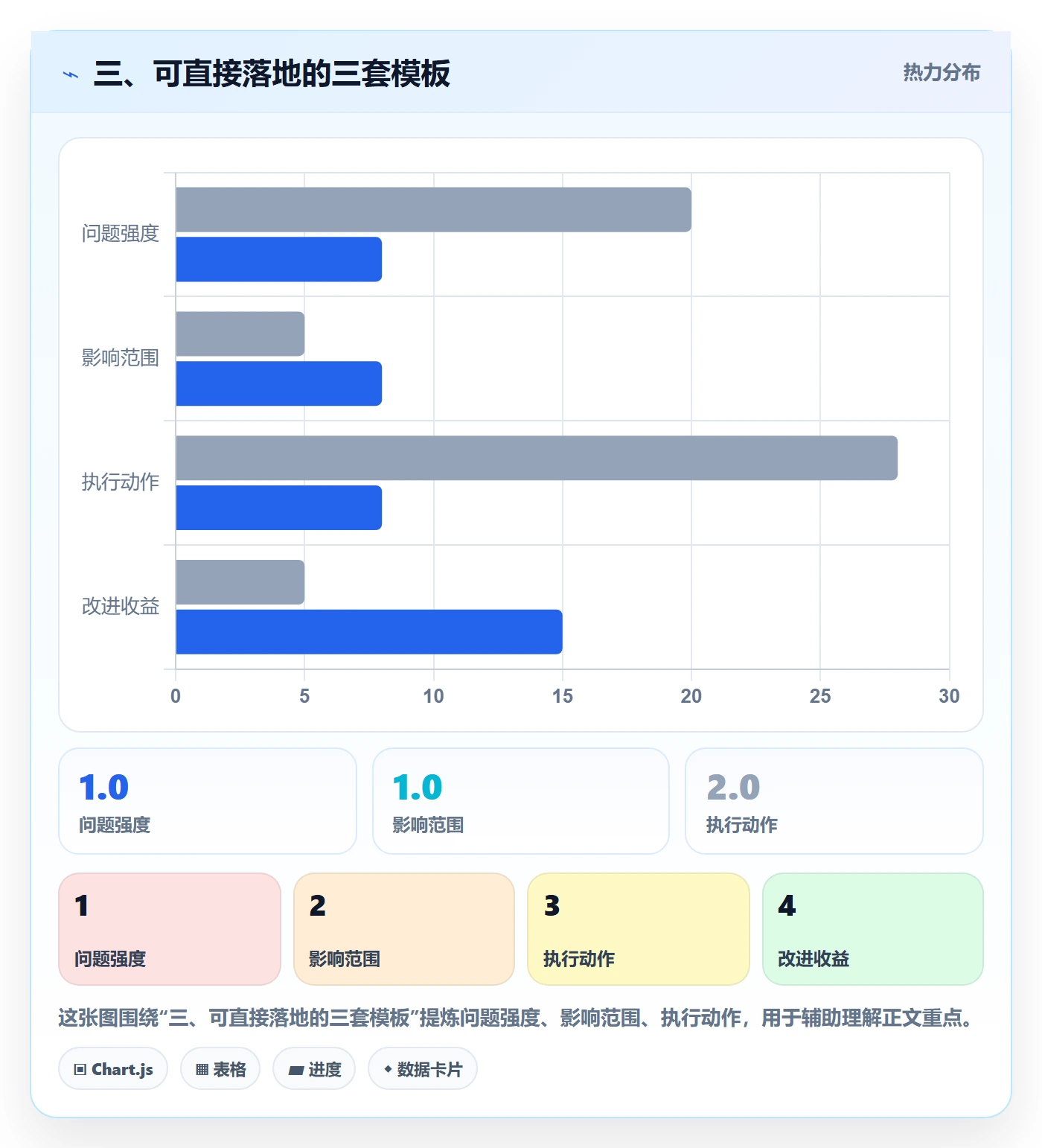
Task: Select the yellow card numbered 3 执行动作
Action: 639,929
